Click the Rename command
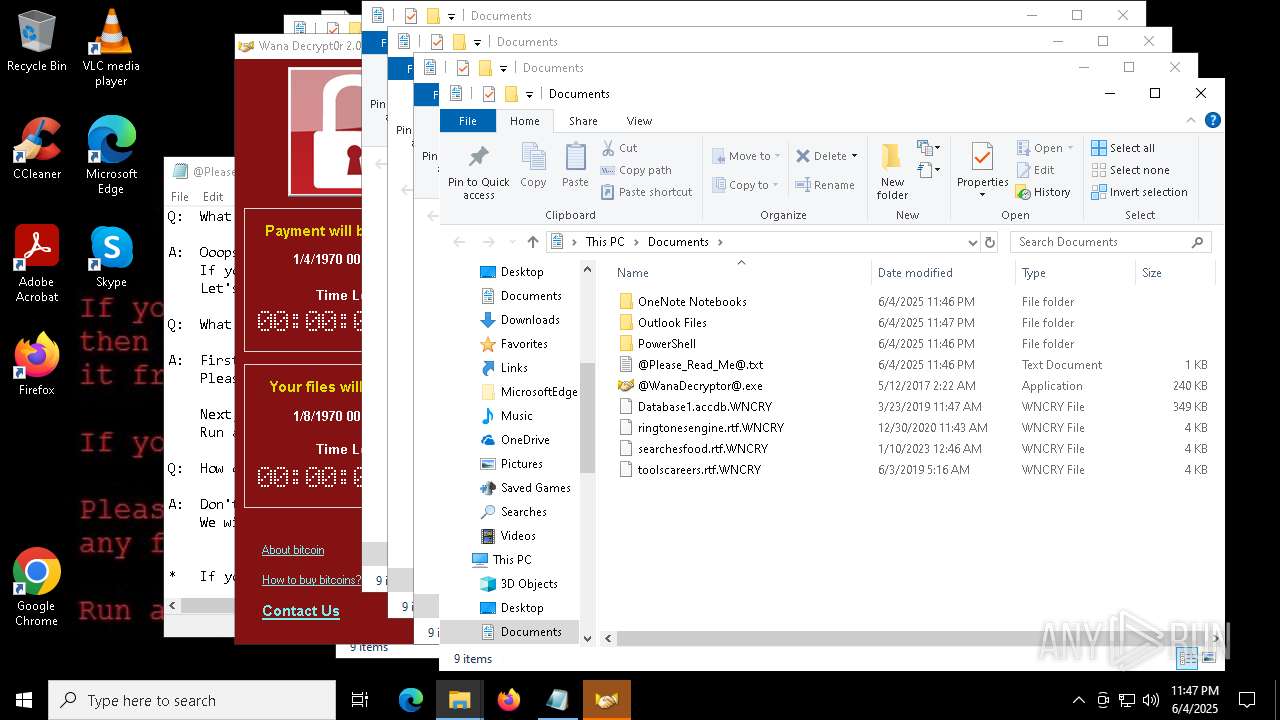Viewport: 1280px width, 720px height. click(x=825, y=185)
